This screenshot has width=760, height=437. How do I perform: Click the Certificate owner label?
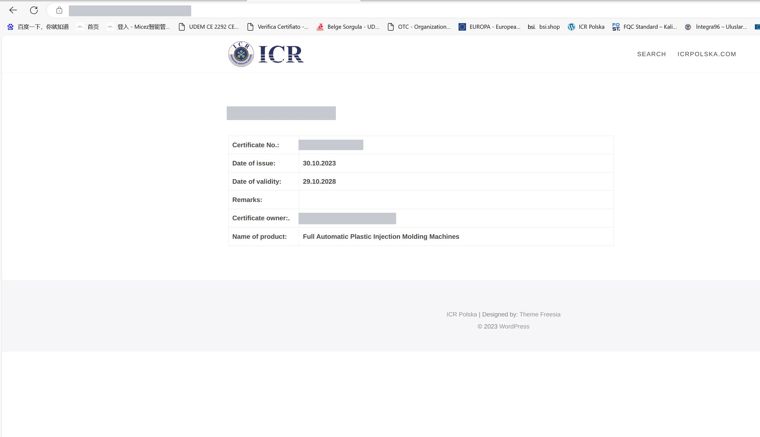261,218
